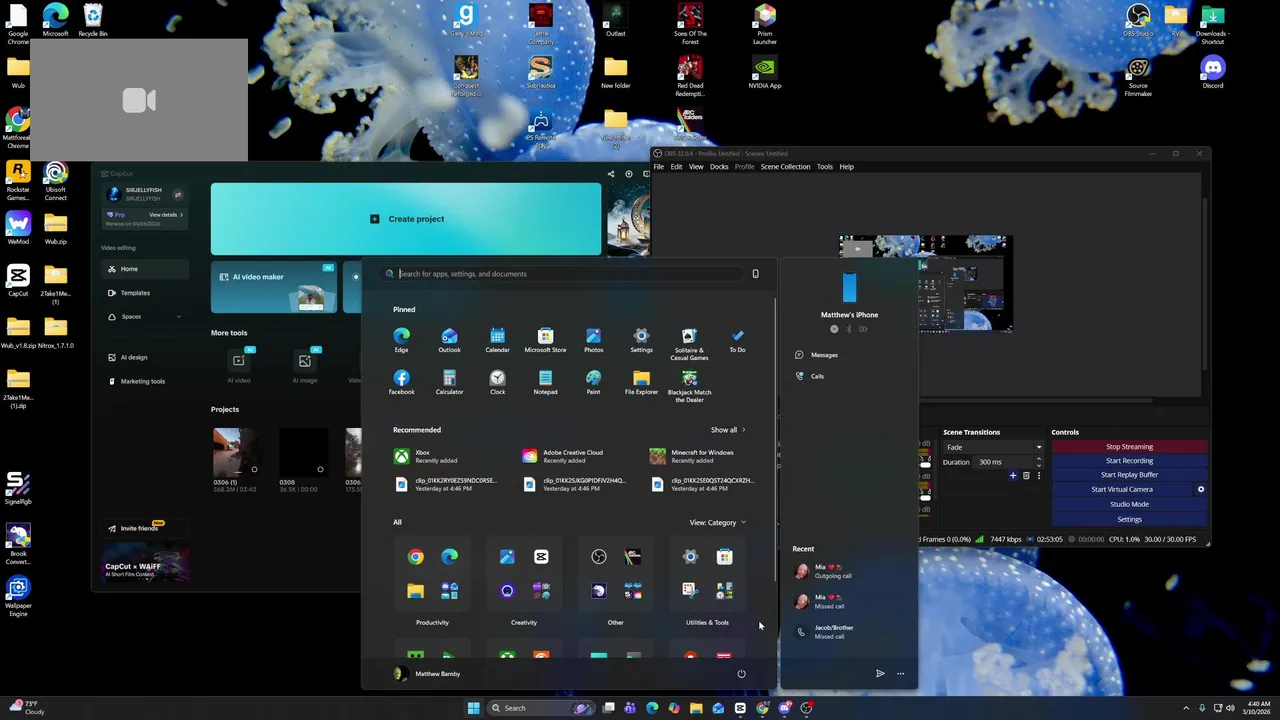Open Facebook pinned app
This screenshot has height=720, width=1280.
coord(401,382)
